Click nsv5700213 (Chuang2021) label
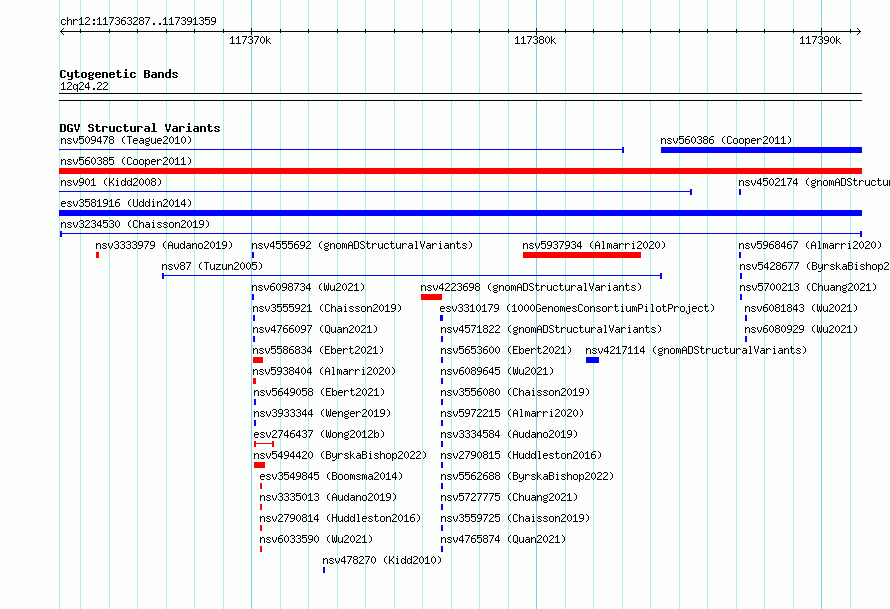The image size is (890, 609). 808,287
